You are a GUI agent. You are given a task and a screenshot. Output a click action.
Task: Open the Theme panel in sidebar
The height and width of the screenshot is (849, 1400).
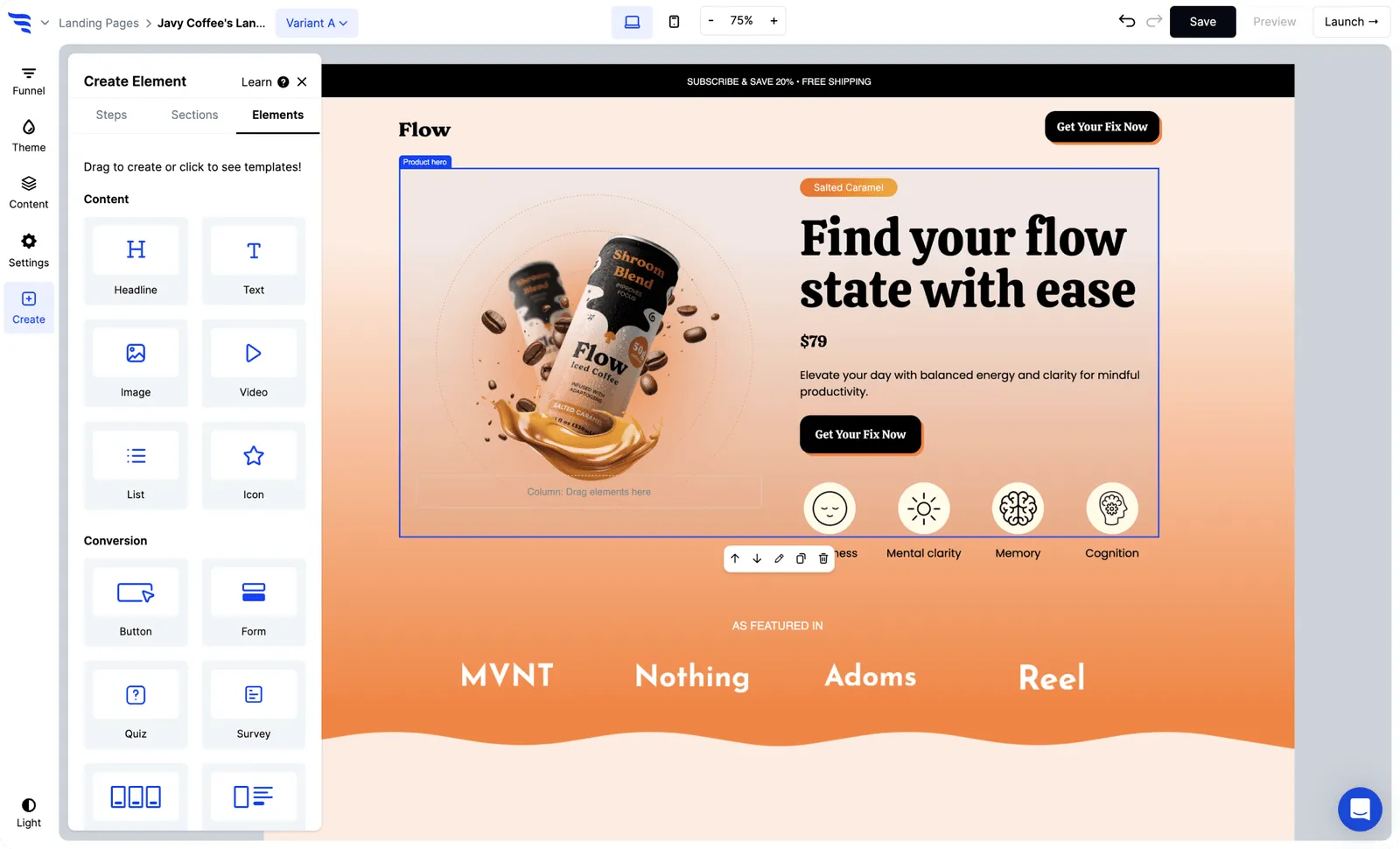tap(28, 135)
